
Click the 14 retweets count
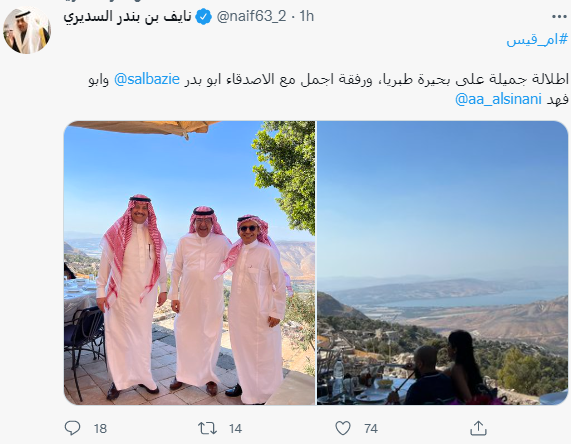coord(235,429)
